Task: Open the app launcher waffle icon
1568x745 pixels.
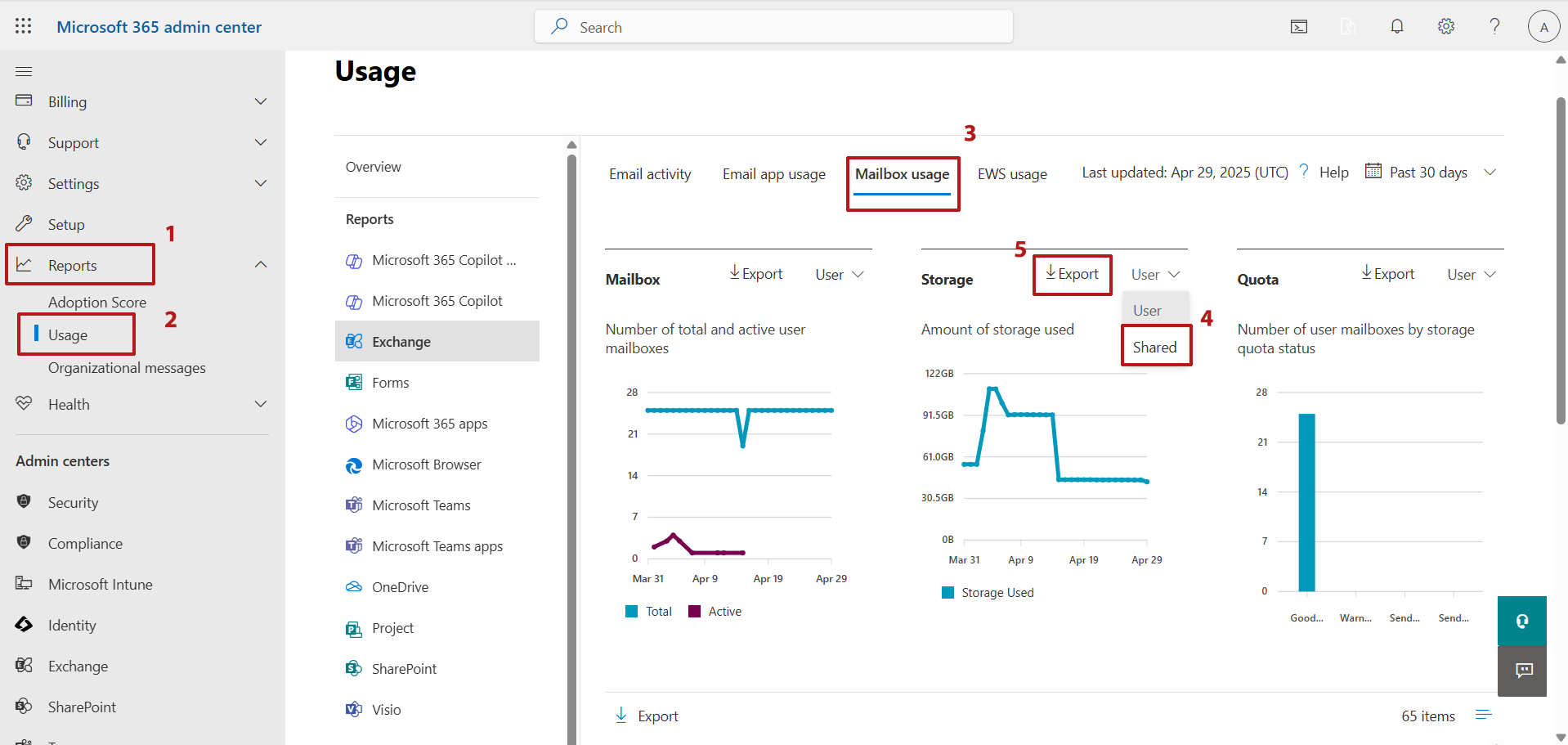Action: pos(24,26)
